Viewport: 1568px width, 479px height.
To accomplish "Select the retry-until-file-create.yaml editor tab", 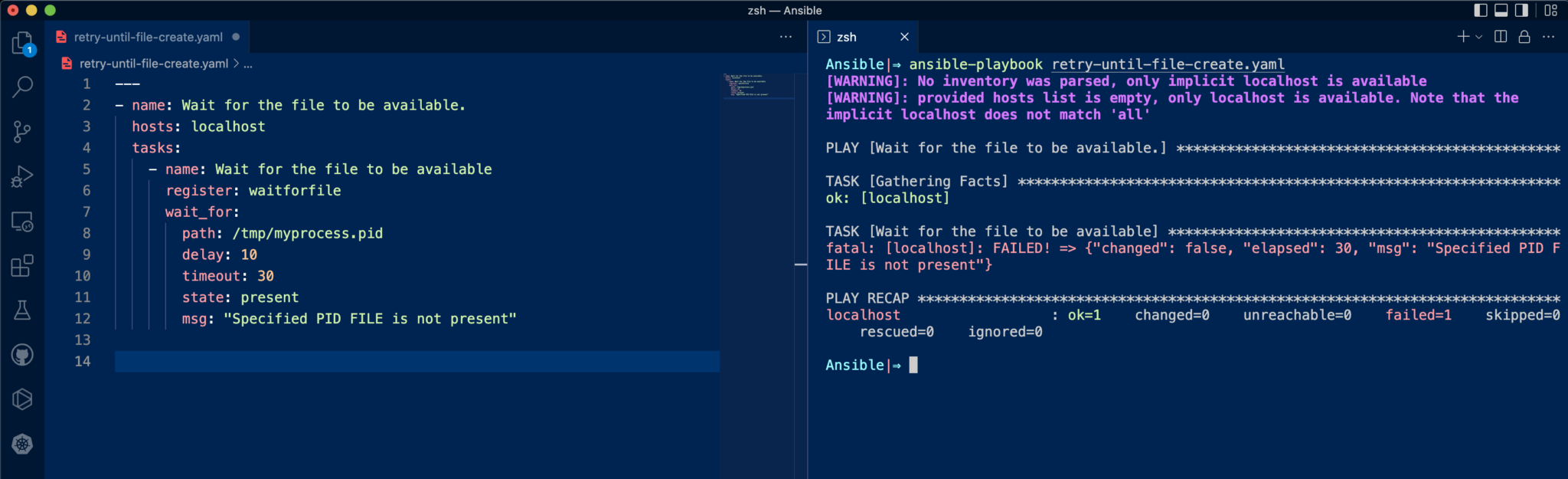I will click(x=148, y=37).
